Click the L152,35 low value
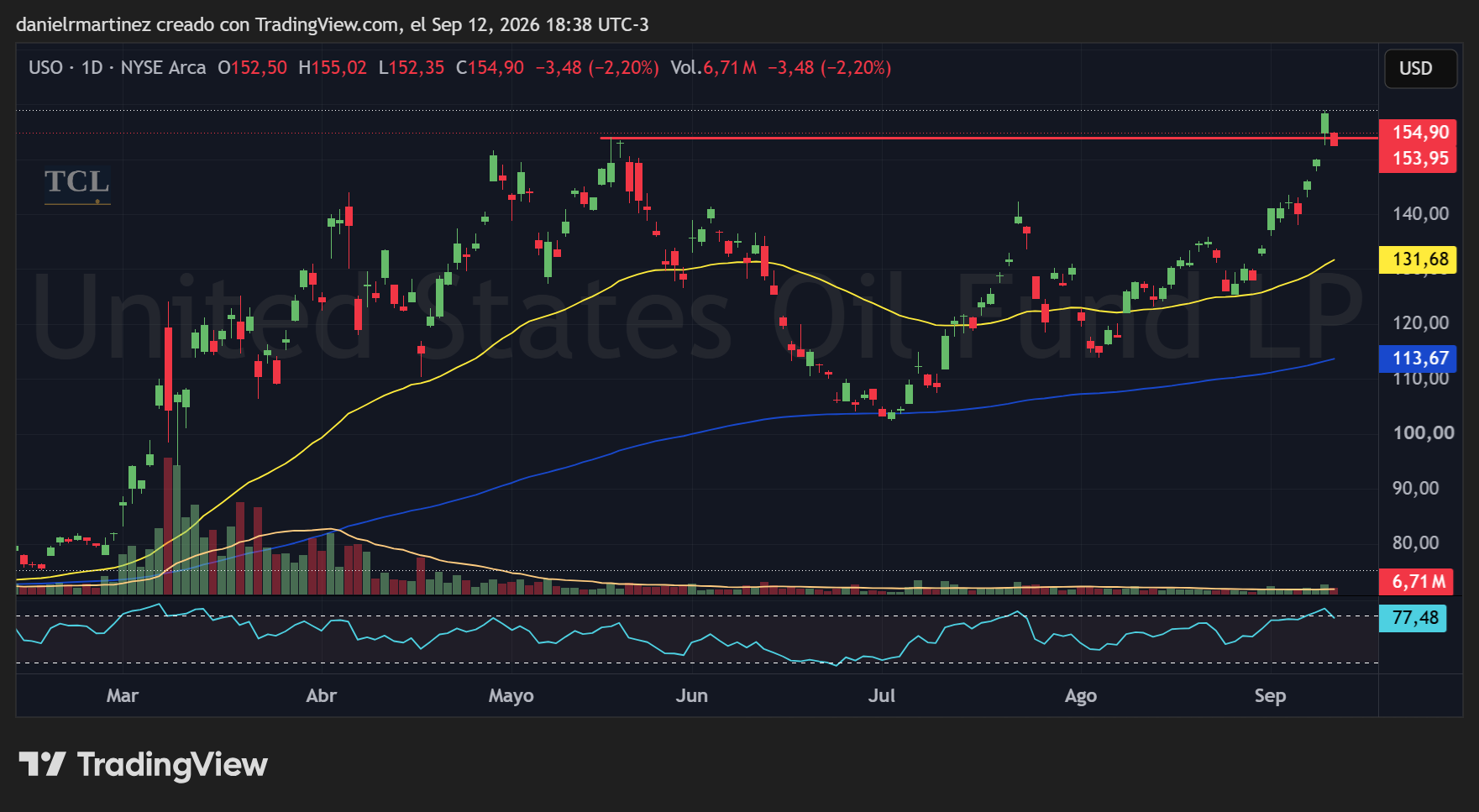Image resolution: width=1479 pixels, height=812 pixels. 411,68
